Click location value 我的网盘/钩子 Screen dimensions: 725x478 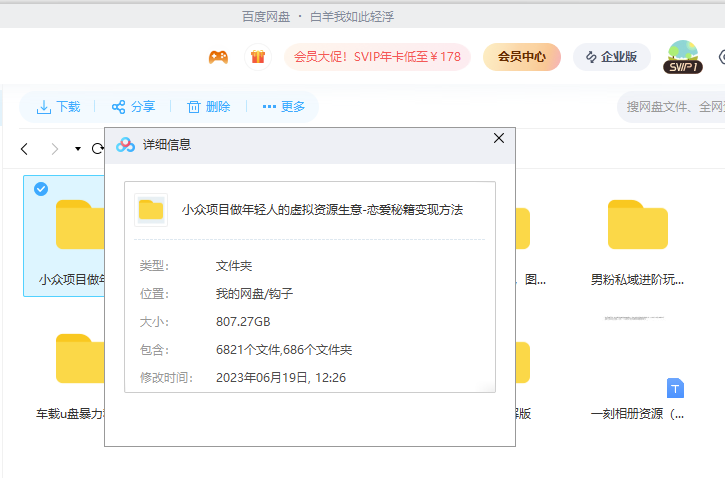254,294
